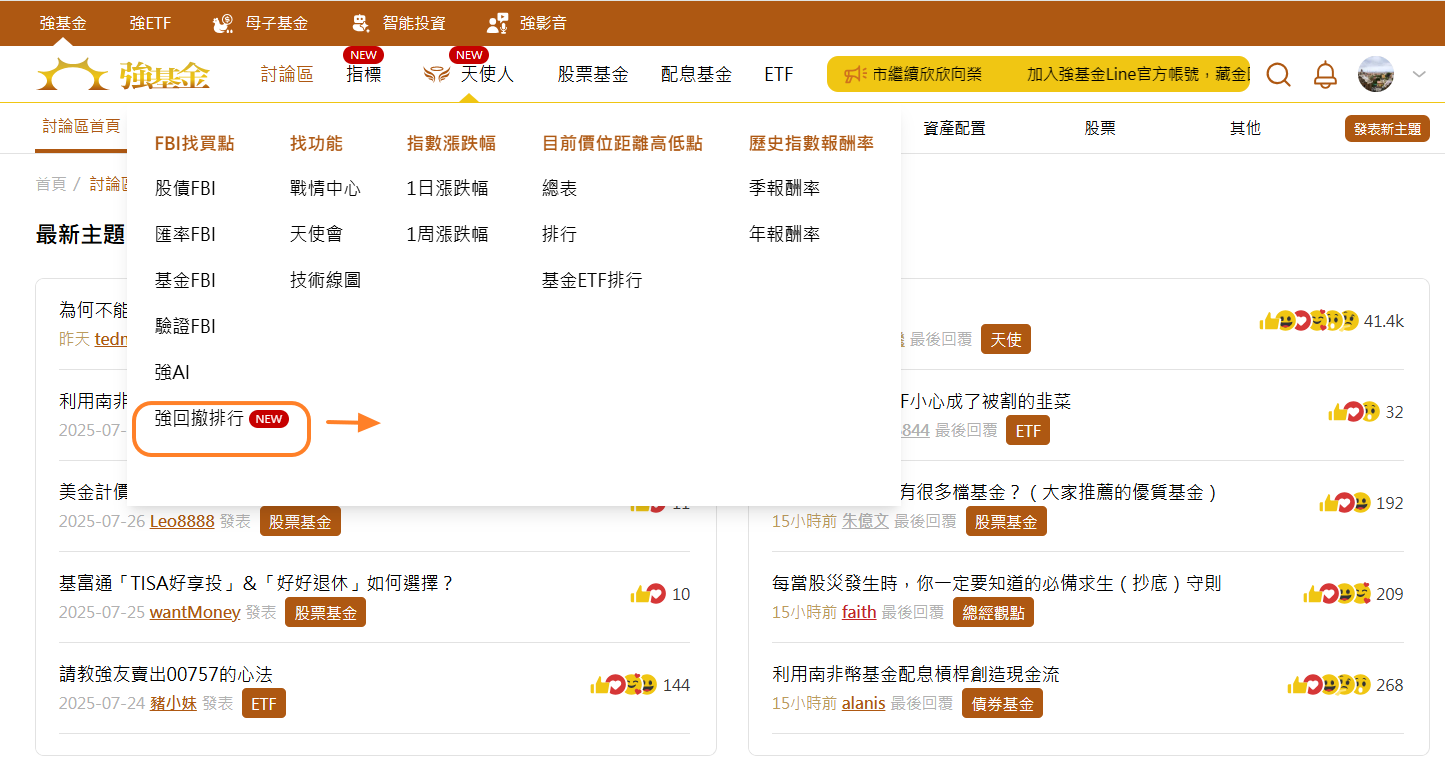The image size is (1445, 781).
Task: Select 股票 sub tab
Action: point(1100,128)
